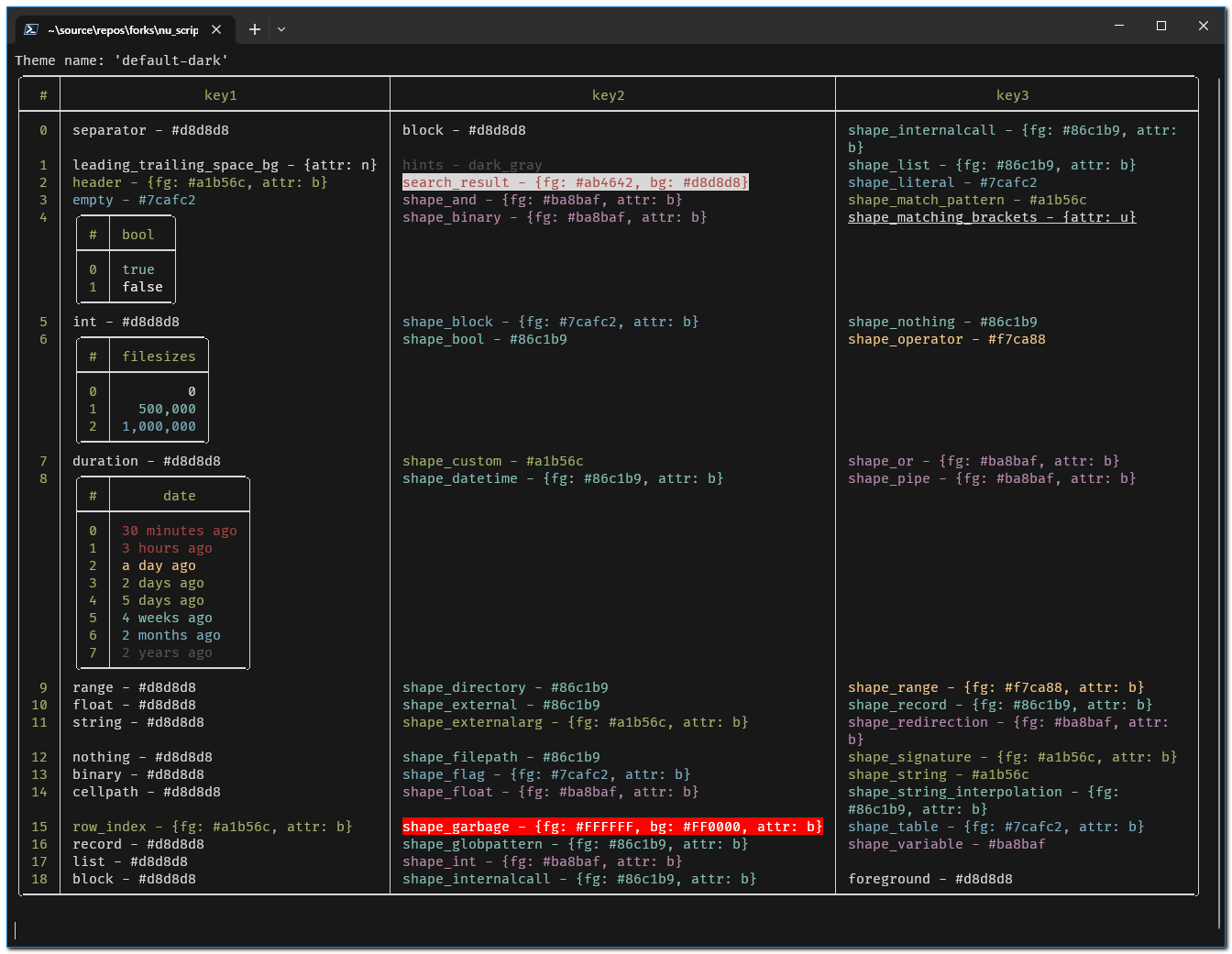
Task: Click '2 years ago' date value
Action: tap(168, 652)
